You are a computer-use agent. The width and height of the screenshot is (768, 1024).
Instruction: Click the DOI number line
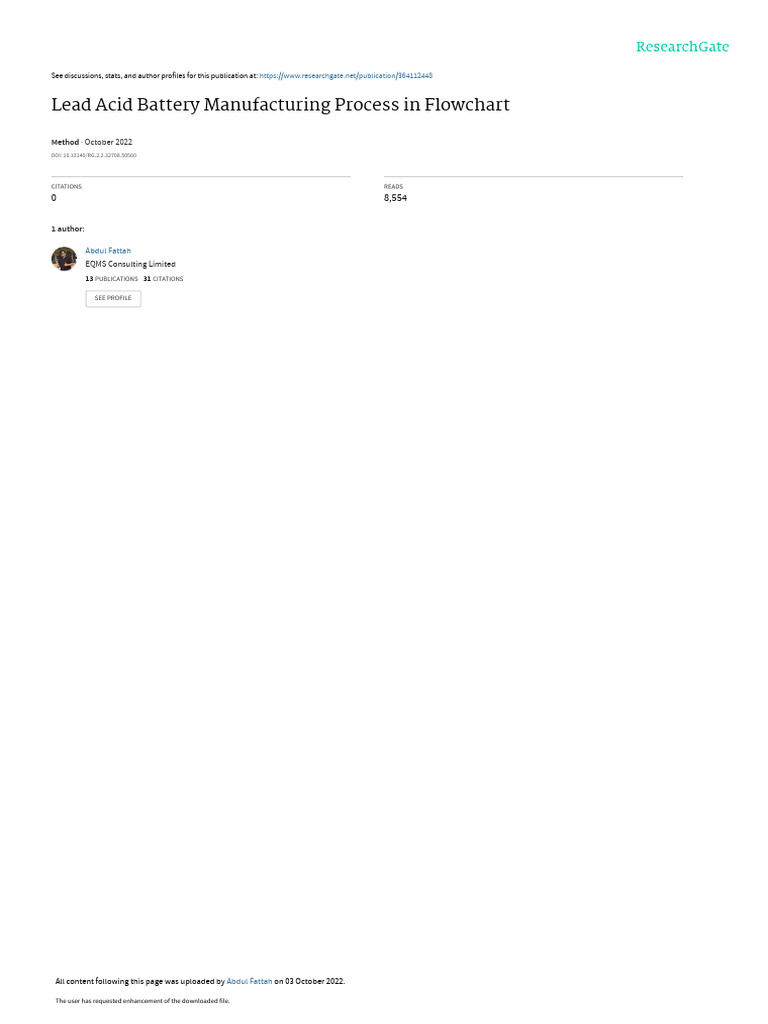click(x=93, y=155)
